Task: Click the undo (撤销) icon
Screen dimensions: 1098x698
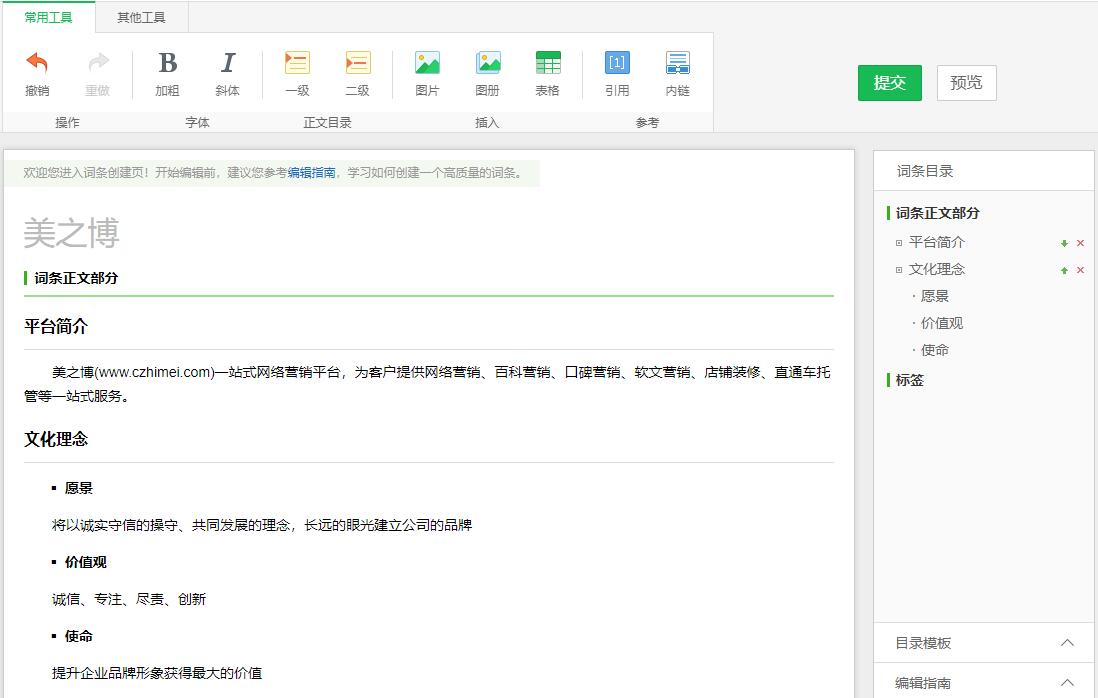Action: pyautogui.click(x=37, y=64)
